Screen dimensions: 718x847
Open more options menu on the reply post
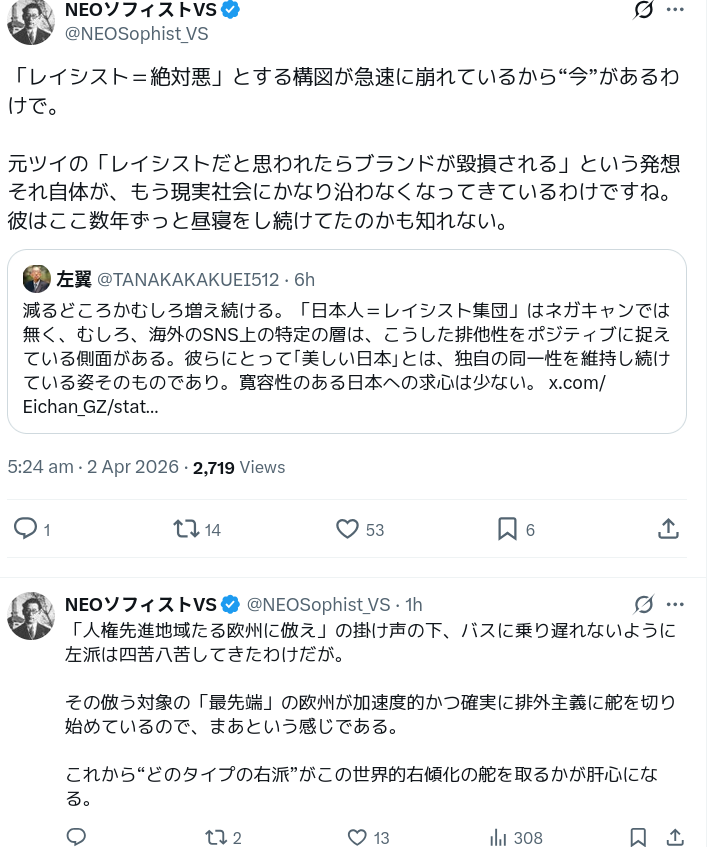[676, 605]
